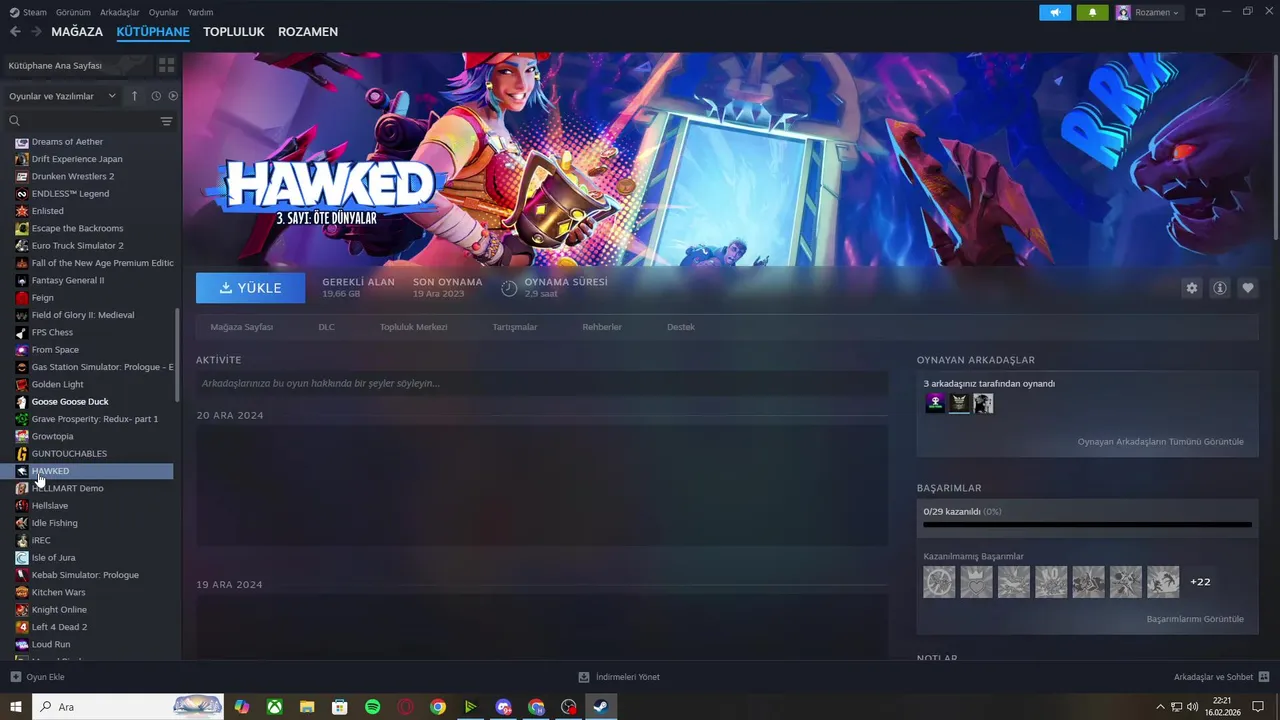View the first unearned achievement icon
Image resolution: width=1280 pixels, height=720 pixels.
(x=939, y=582)
